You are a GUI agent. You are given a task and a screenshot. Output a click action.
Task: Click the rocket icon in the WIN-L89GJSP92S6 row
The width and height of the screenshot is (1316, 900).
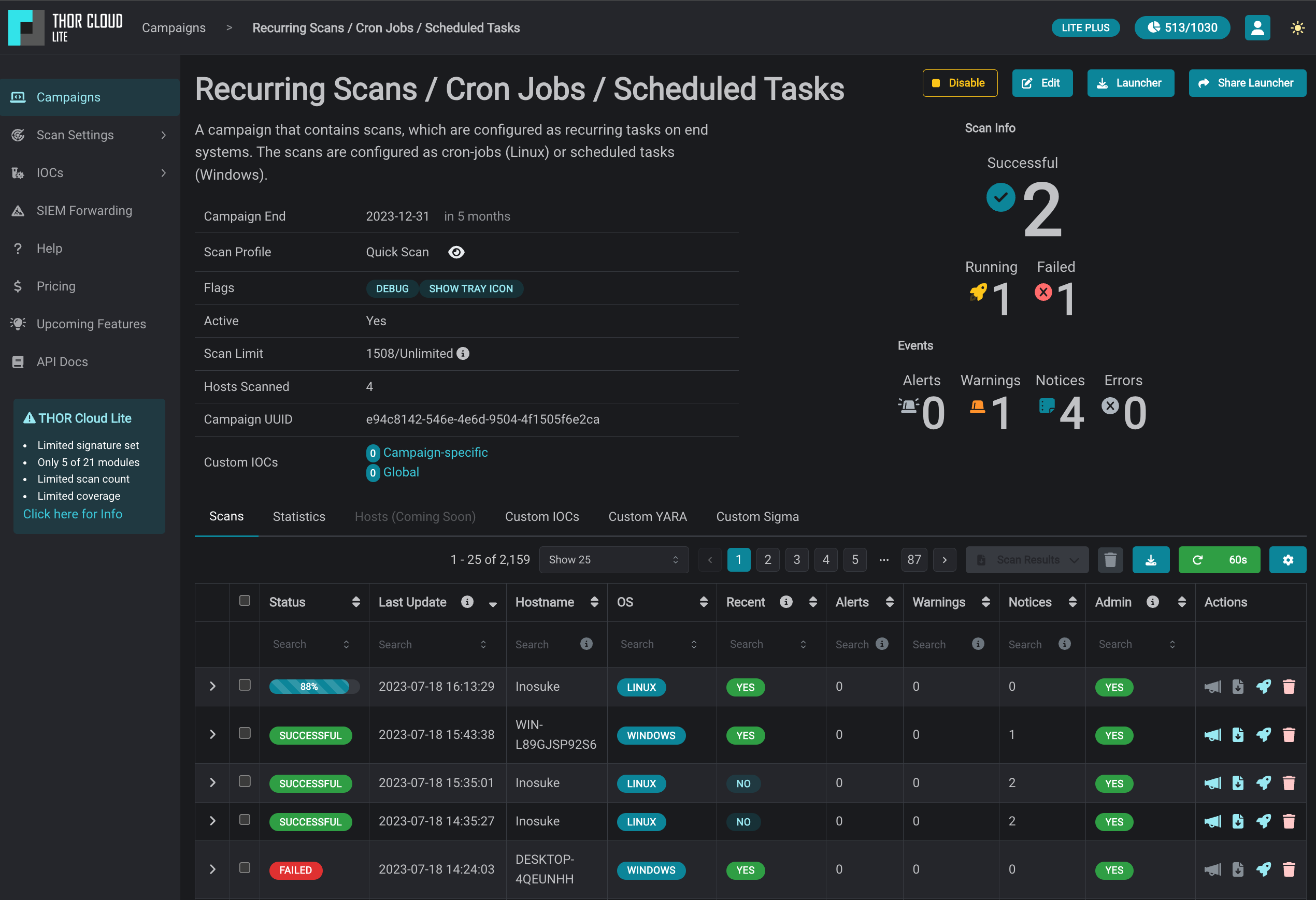click(x=1263, y=735)
